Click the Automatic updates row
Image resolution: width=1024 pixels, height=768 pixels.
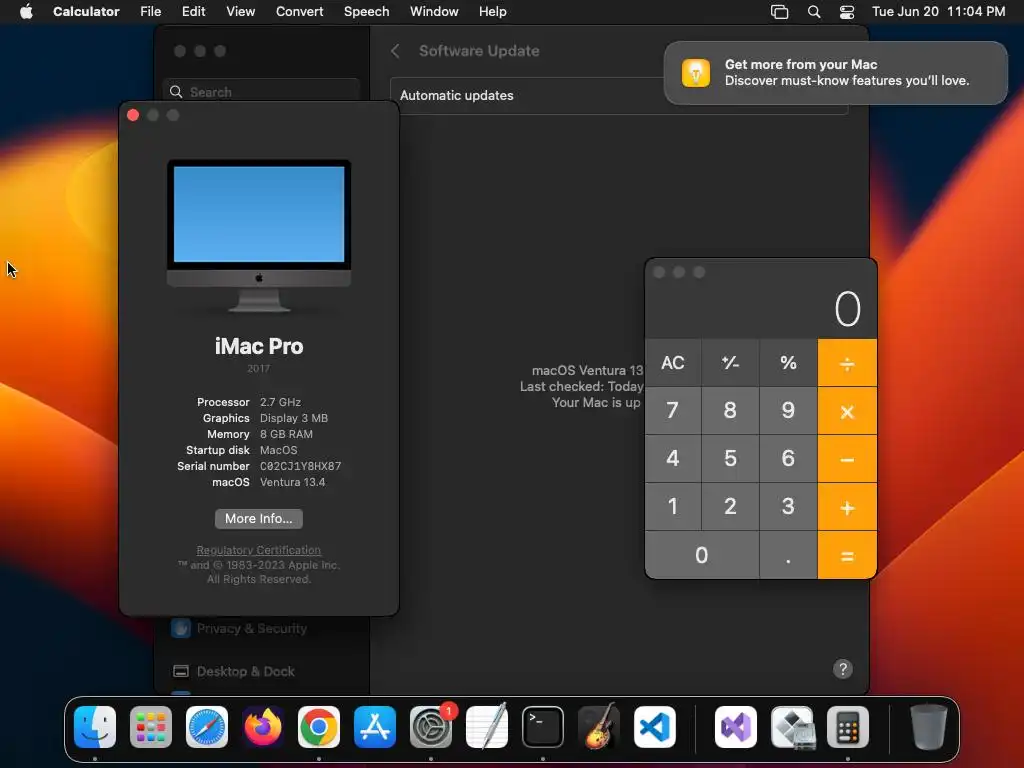[619, 95]
